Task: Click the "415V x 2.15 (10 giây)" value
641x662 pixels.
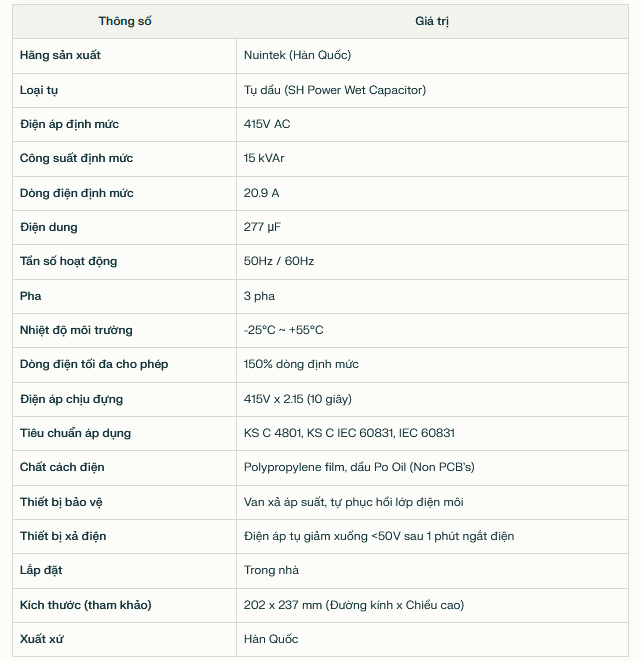Action: click(297, 399)
